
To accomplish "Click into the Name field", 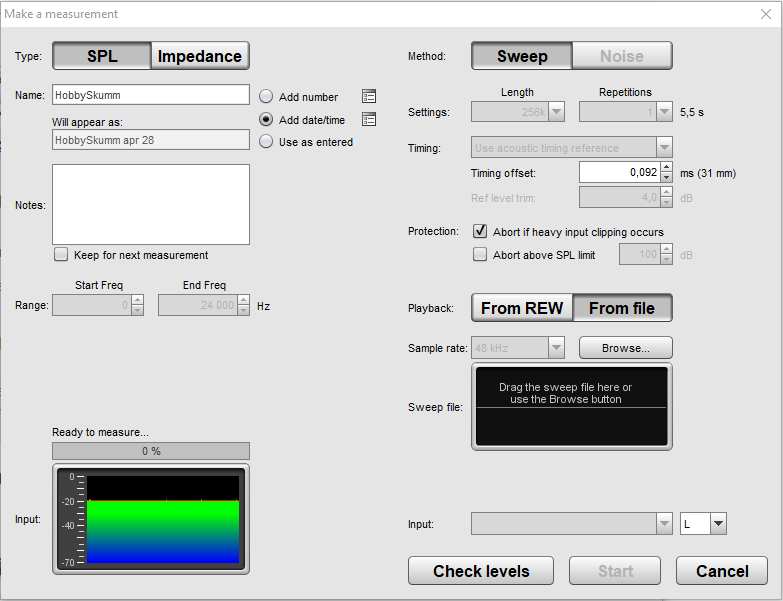I will coord(151,95).
